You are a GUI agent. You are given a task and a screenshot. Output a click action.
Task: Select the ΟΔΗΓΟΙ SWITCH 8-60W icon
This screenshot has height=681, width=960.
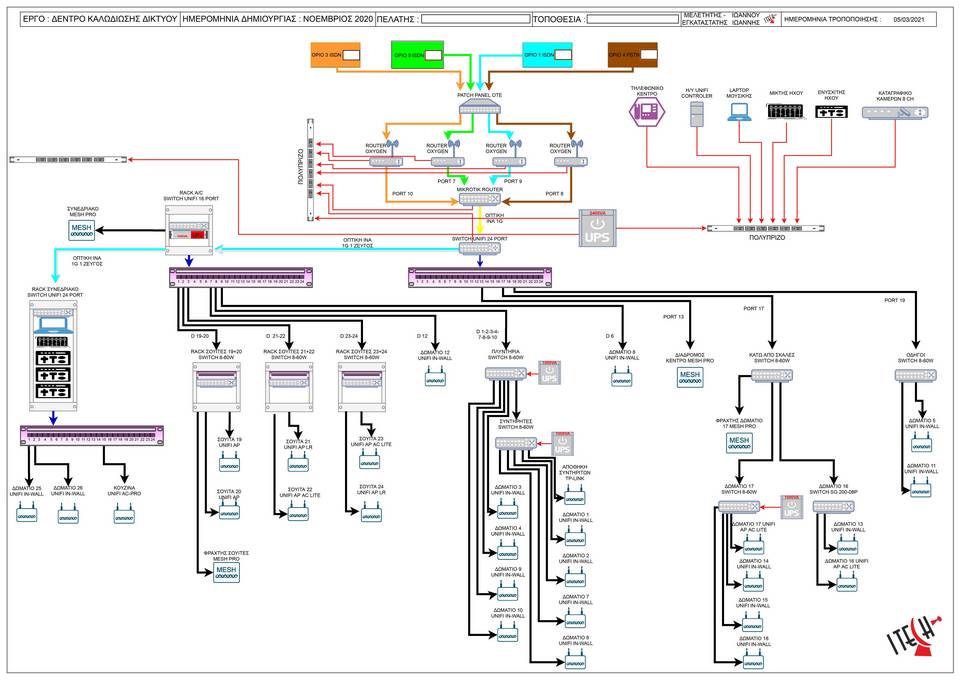tap(915, 376)
